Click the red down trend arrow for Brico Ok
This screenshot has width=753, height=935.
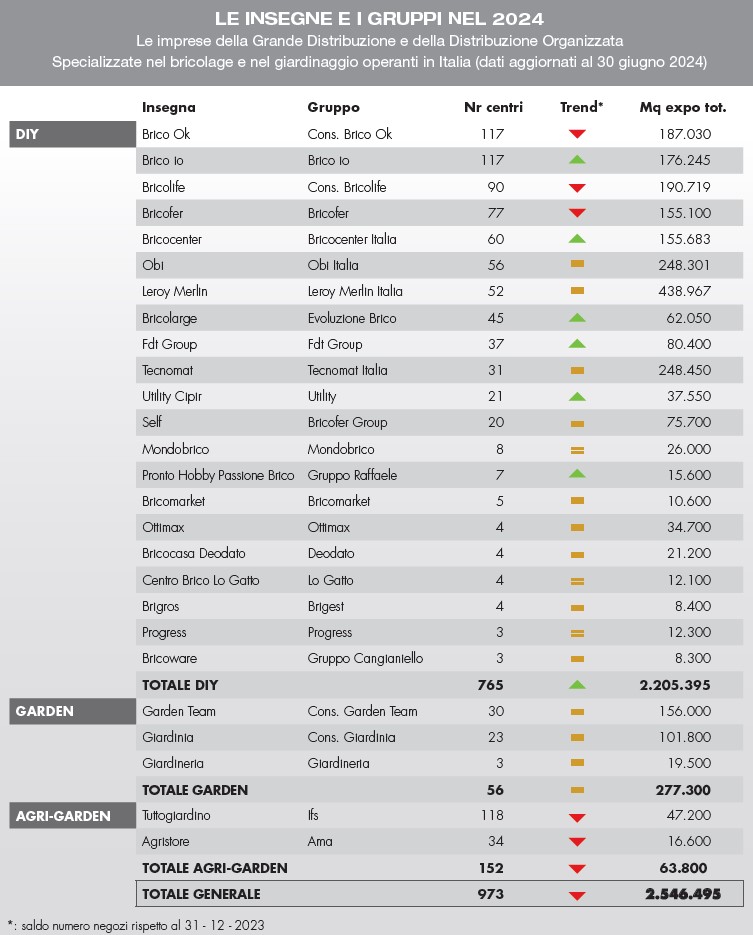tap(577, 134)
